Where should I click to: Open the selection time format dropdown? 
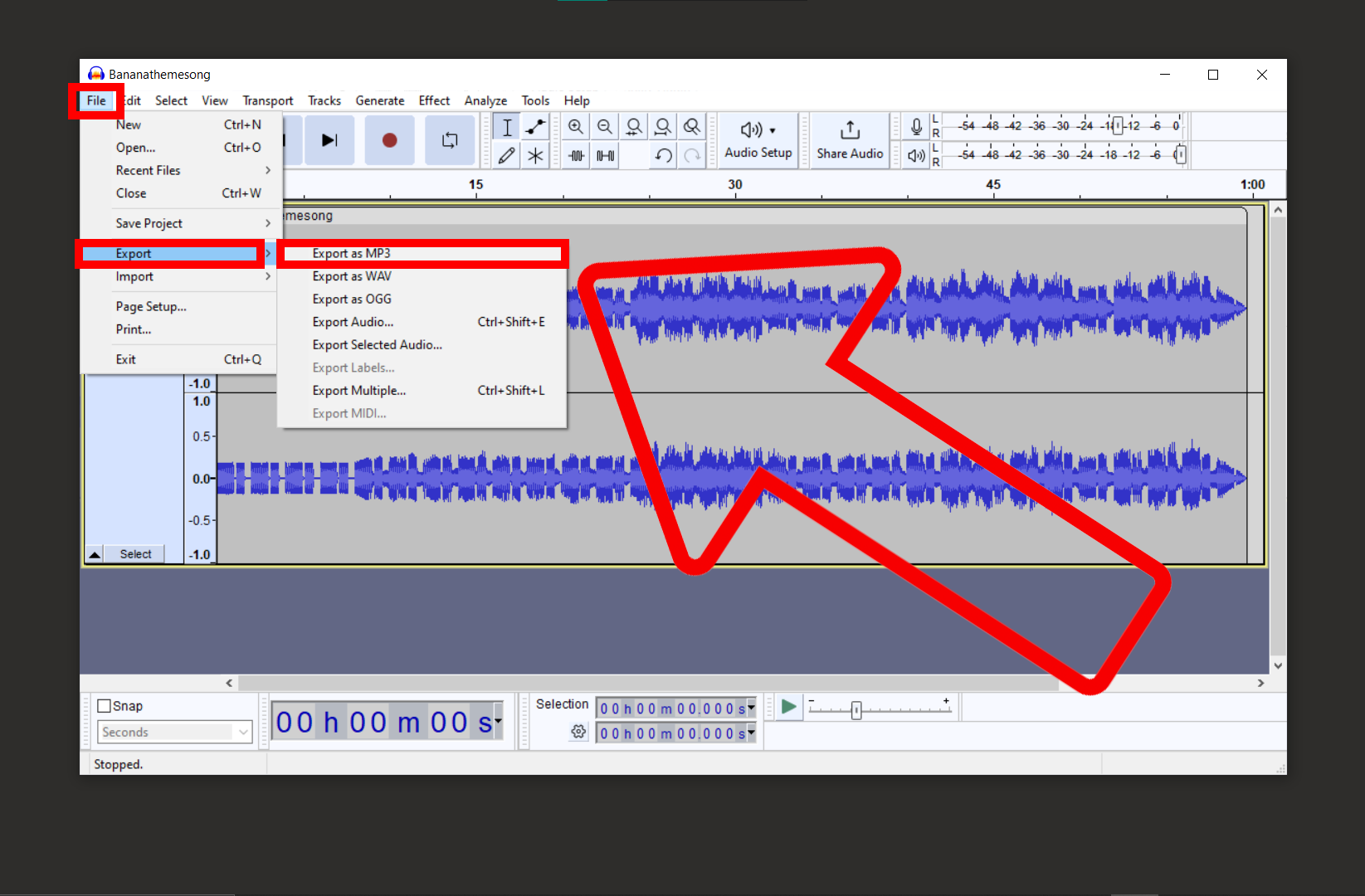click(749, 708)
